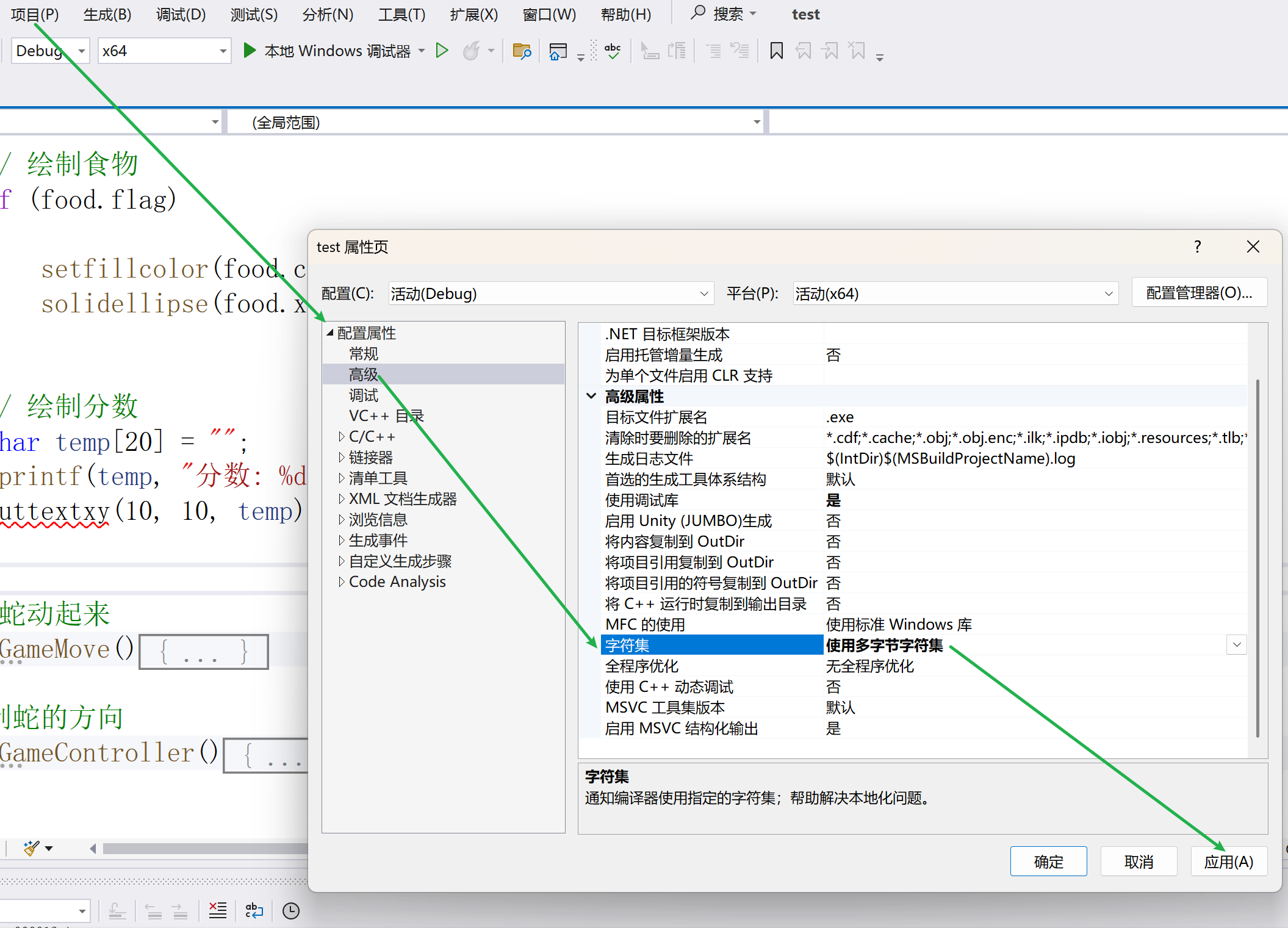The image size is (1288, 928).
Task: Open the Configuration 活动(Debug) combo box
Action: [551, 293]
